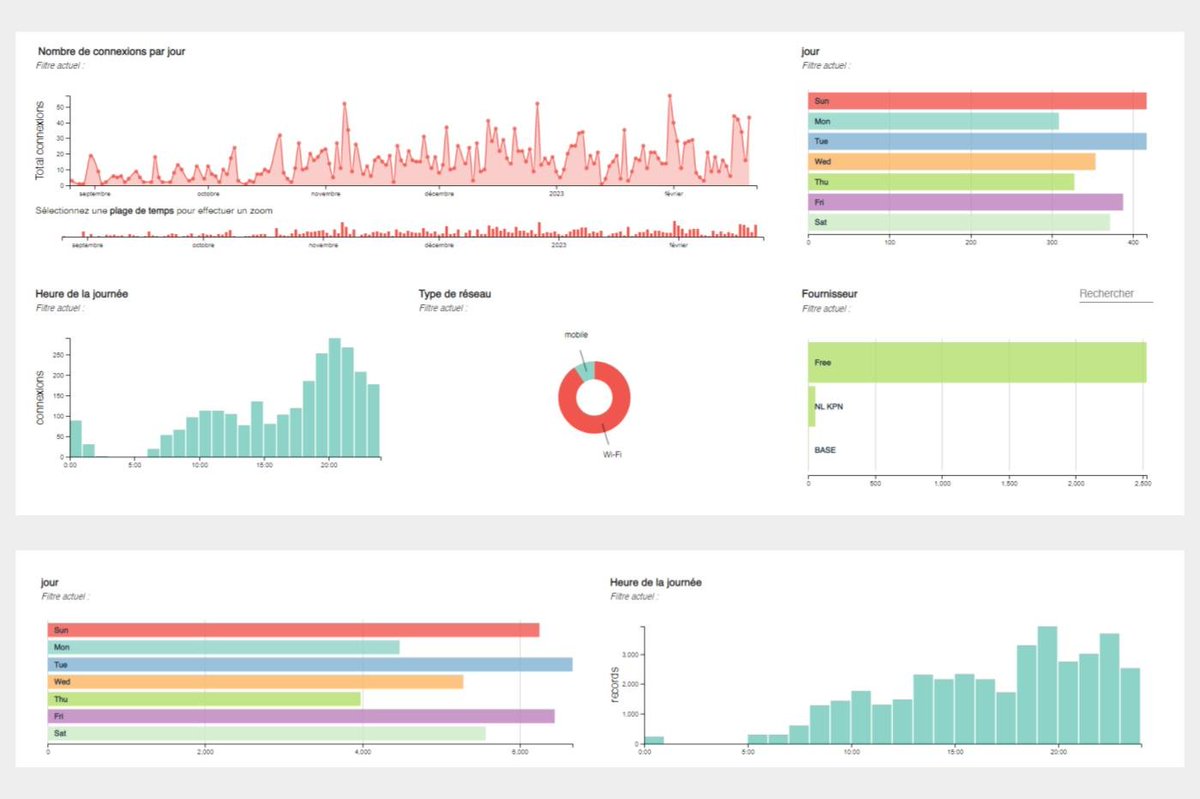Select the Sun bar in bottom jour chart
The height and width of the screenshot is (799, 1200).
(x=293, y=630)
